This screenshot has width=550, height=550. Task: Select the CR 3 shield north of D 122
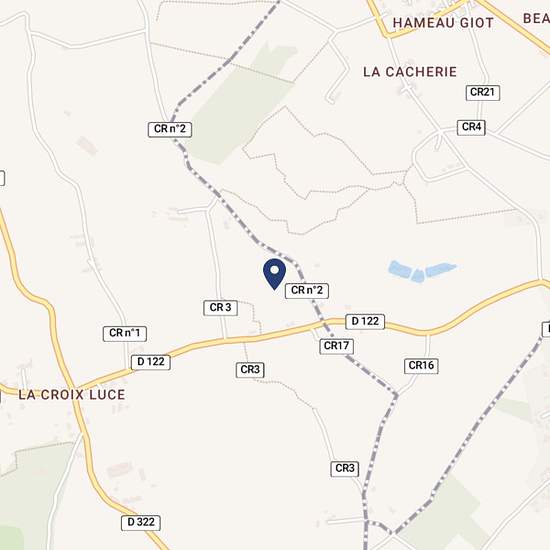pyautogui.click(x=220, y=308)
